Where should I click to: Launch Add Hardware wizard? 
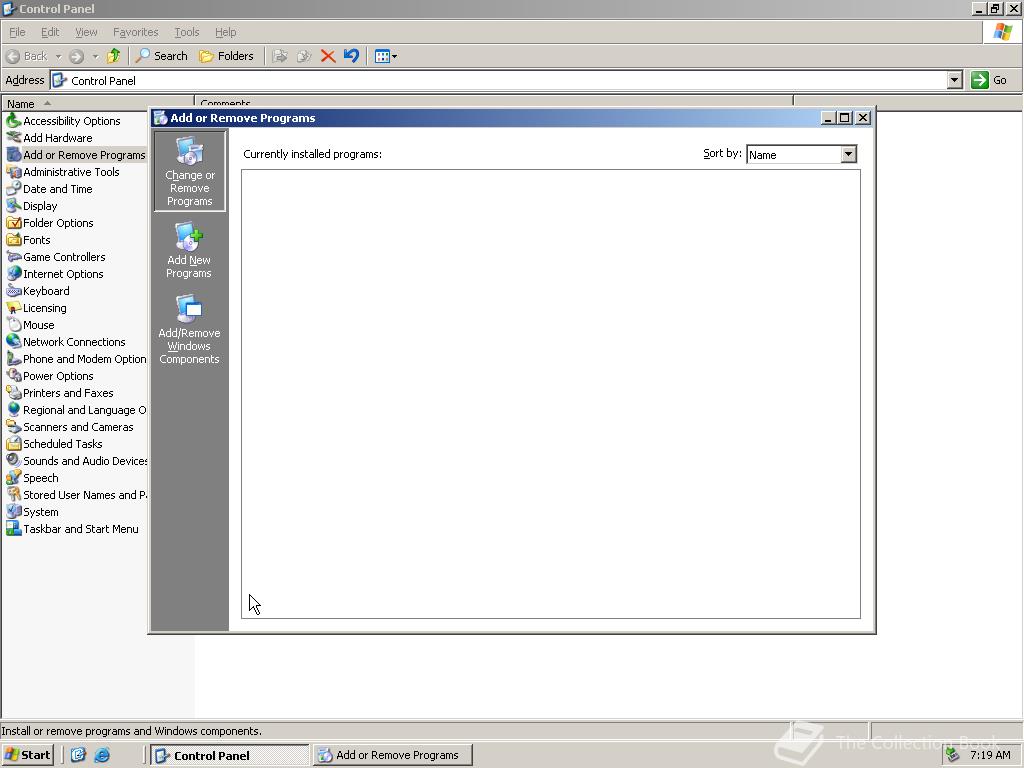(50, 138)
